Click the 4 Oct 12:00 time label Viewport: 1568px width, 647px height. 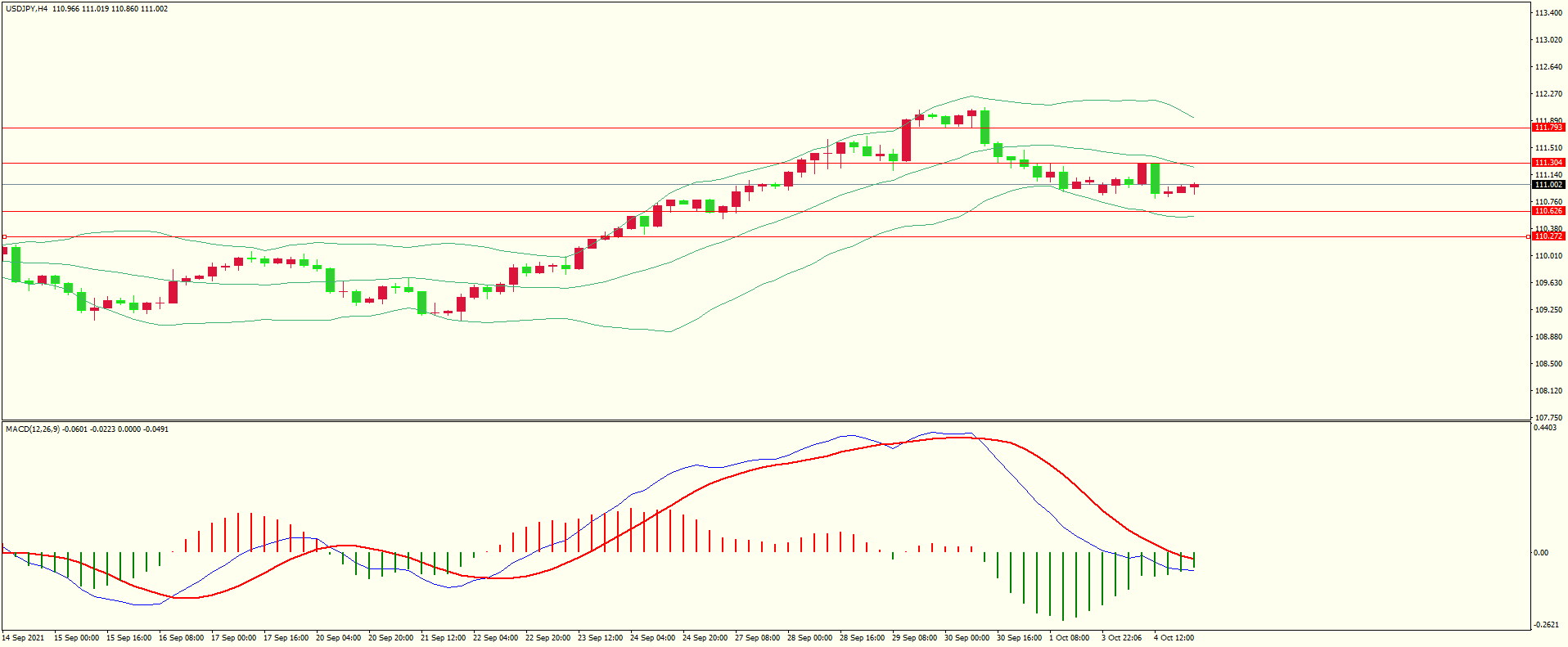1174,638
